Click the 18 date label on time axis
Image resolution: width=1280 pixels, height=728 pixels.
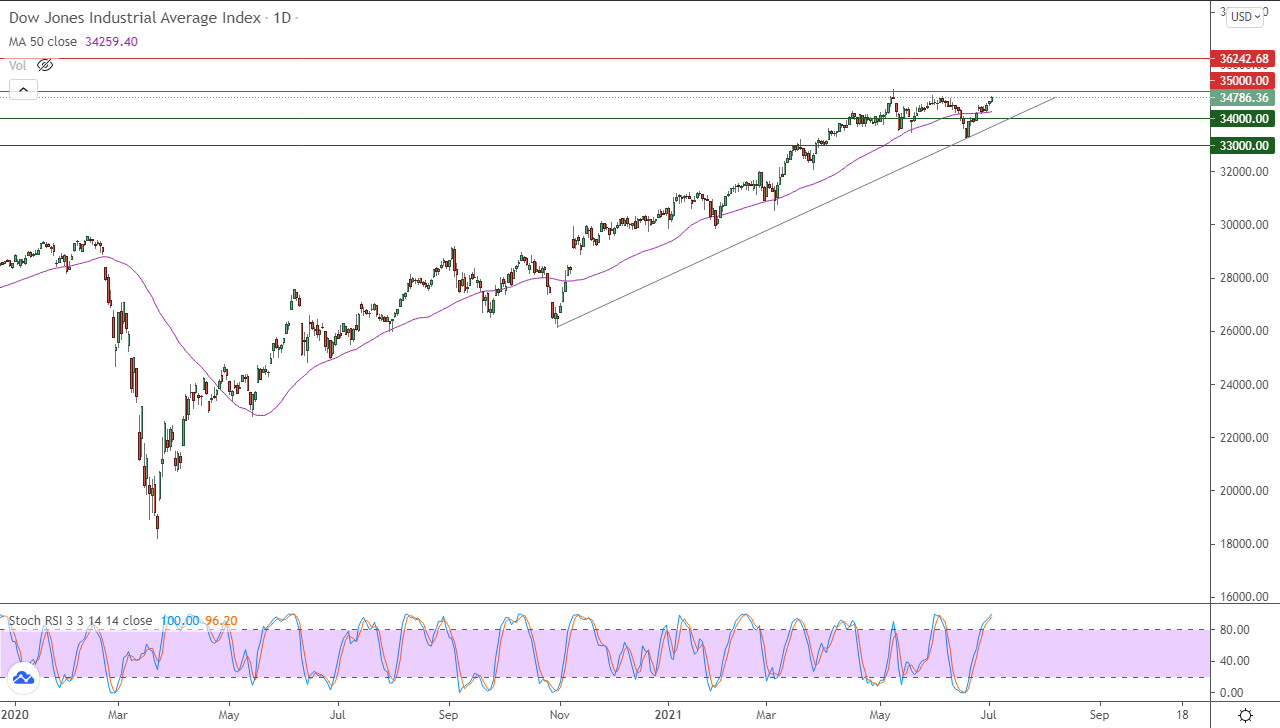(x=1182, y=715)
